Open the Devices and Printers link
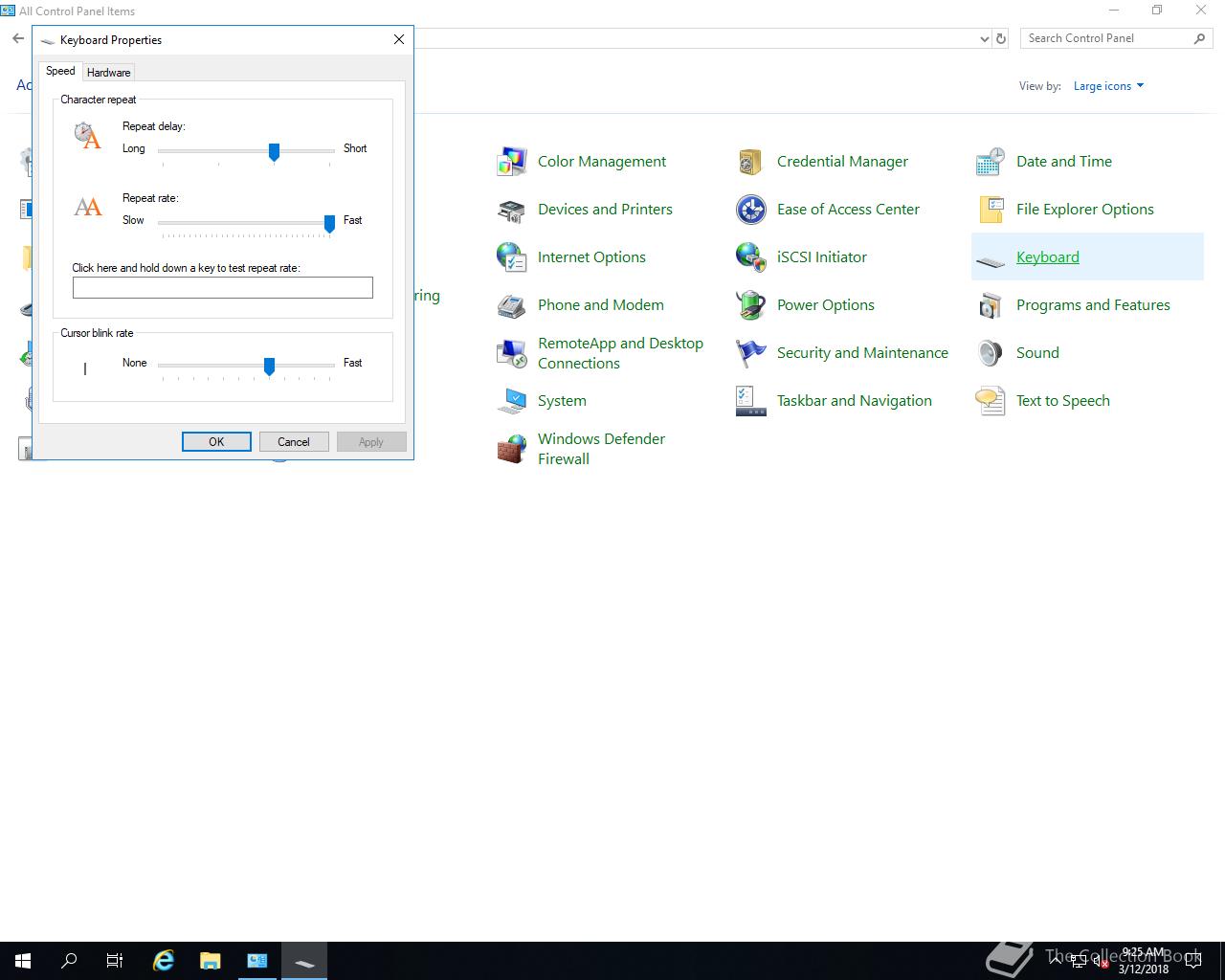Image resolution: width=1225 pixels, height=980 pixels. (x=605, y=210)
